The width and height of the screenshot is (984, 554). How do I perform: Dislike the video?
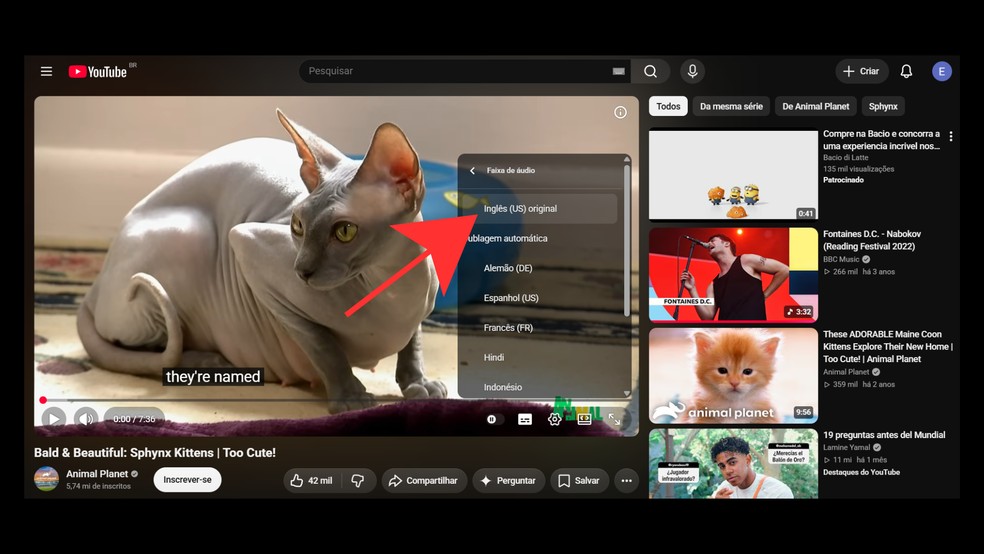358,481
